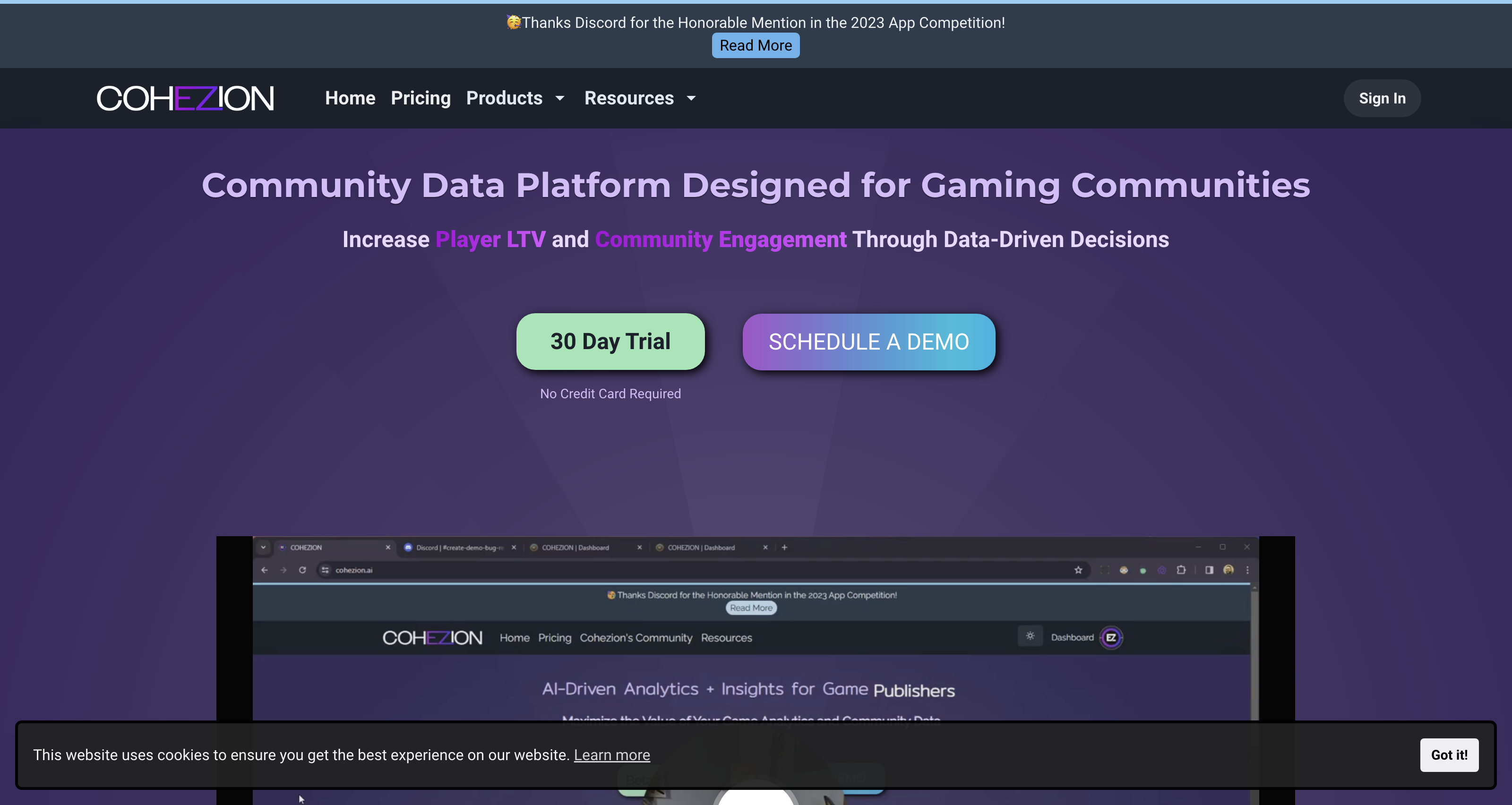
Task: Expand the Products dropdown menu
Action: pos(515,98)
